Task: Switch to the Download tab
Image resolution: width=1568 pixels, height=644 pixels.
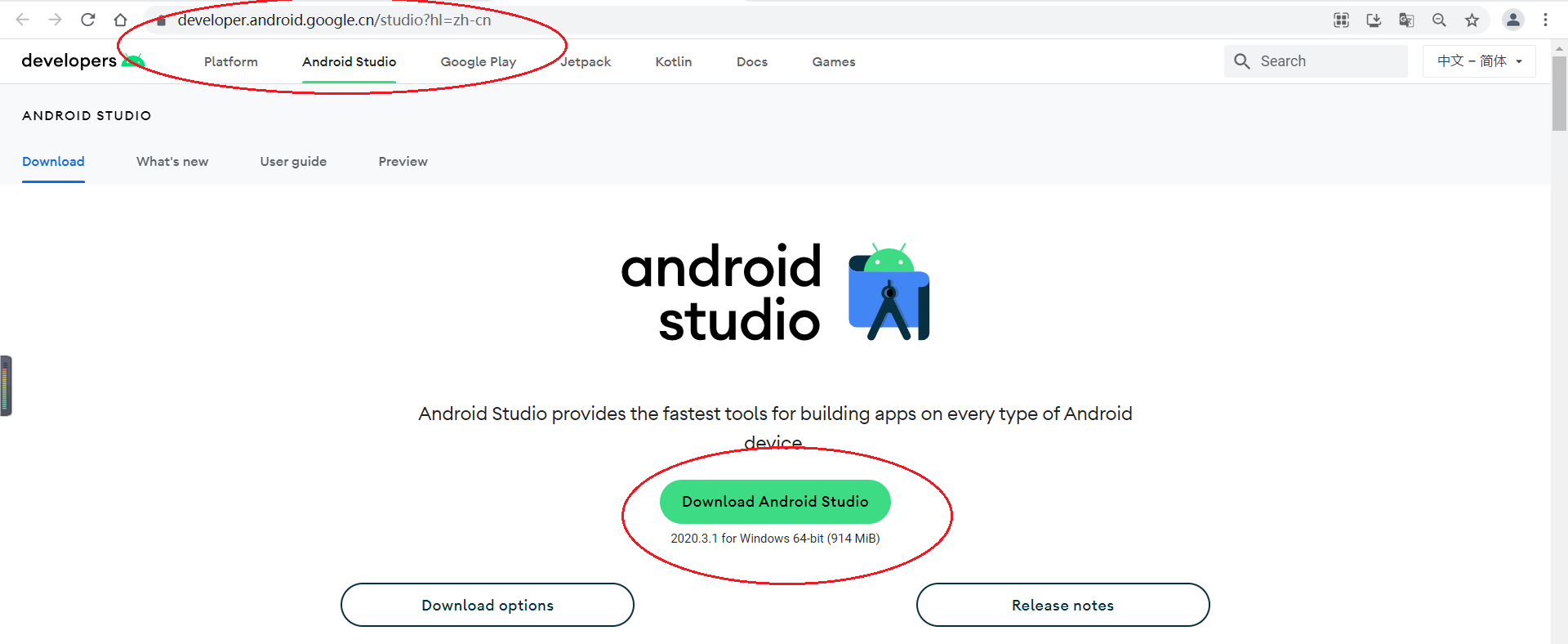Action: 53,162
